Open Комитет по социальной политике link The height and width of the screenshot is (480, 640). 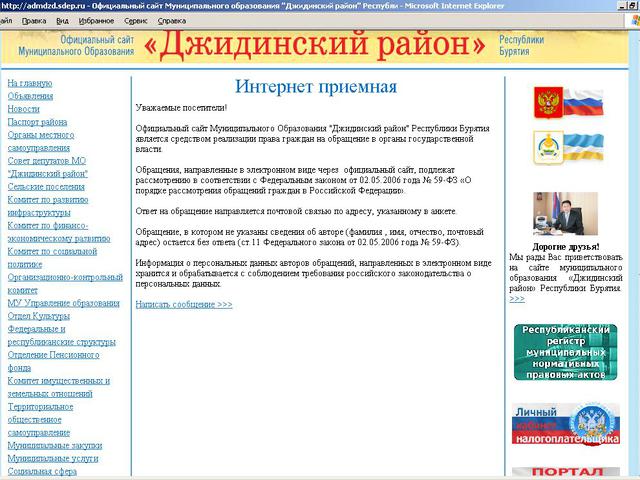click(x=52, y=258)
